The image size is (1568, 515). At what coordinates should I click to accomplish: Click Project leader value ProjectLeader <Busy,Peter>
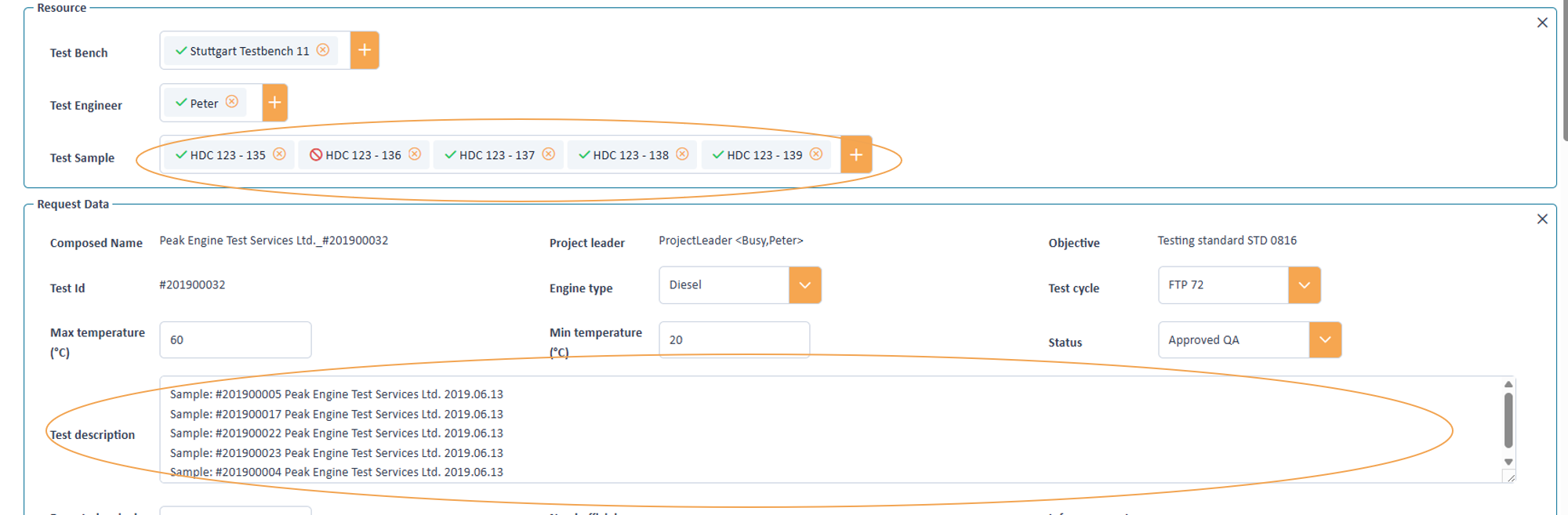(x=731, y=241)
